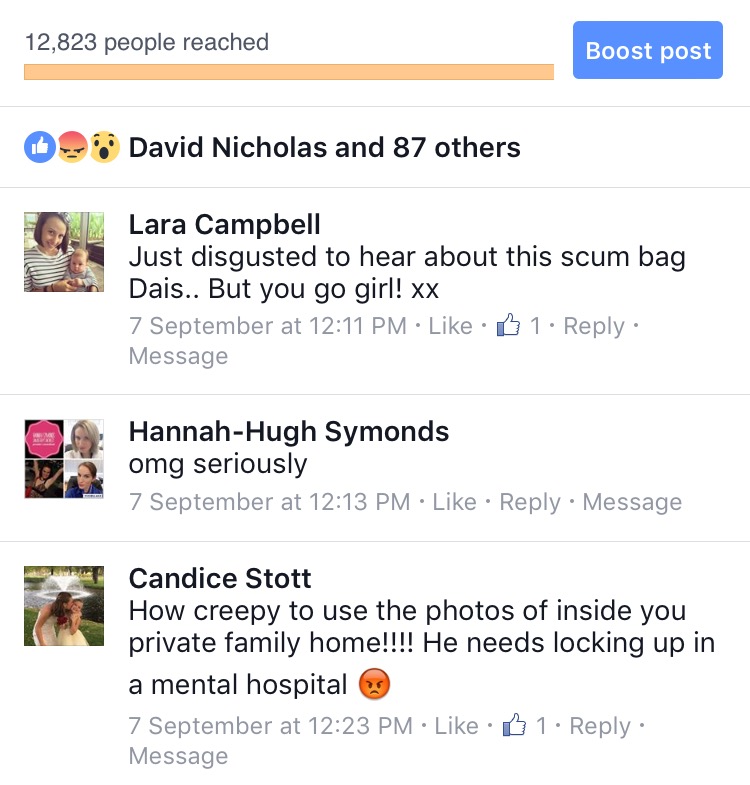
Task: Click the blue thumbs-up reaction icon
Action: pos(40,147)
